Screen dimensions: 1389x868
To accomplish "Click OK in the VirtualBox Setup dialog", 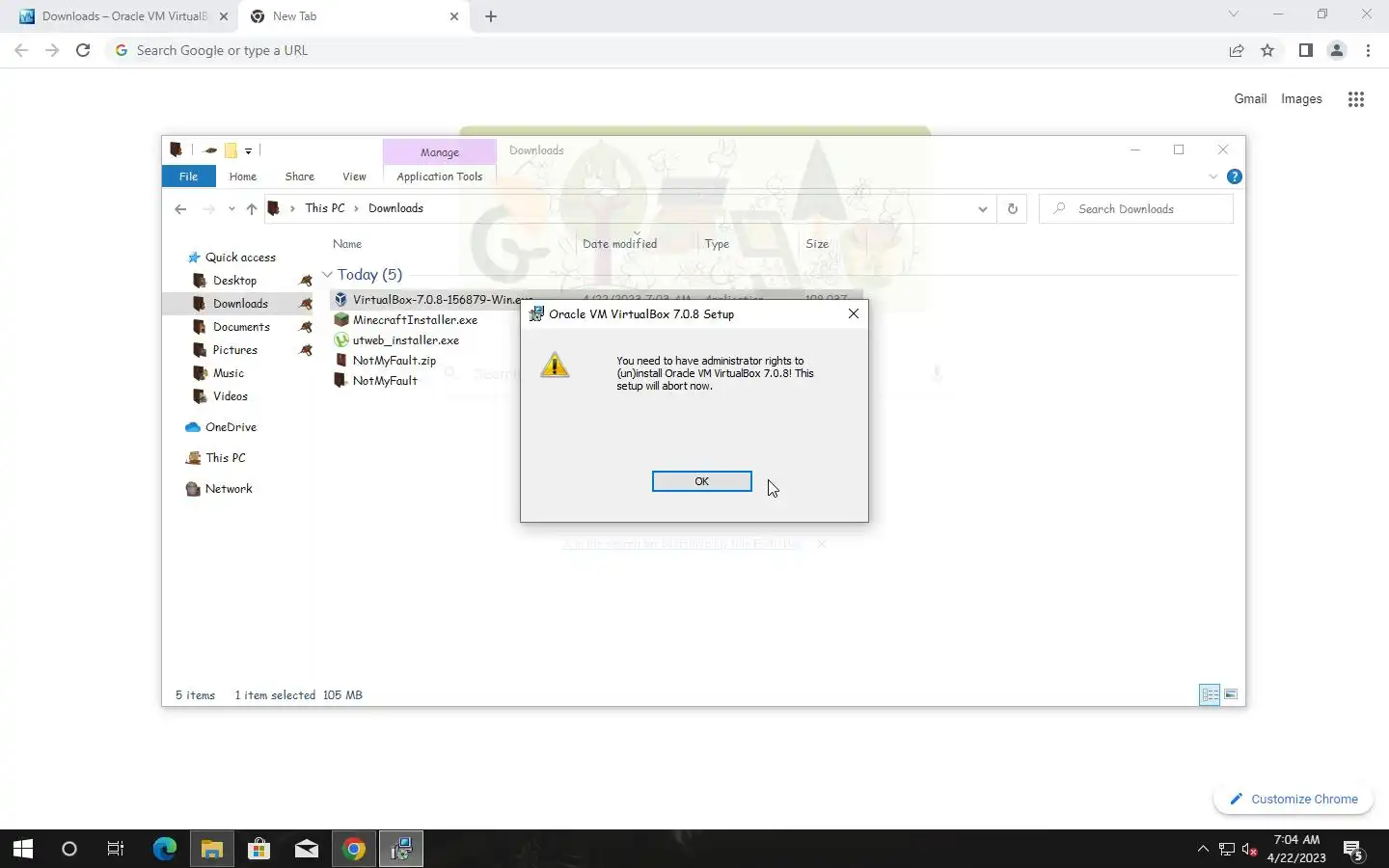I will (x=701, y=481).
